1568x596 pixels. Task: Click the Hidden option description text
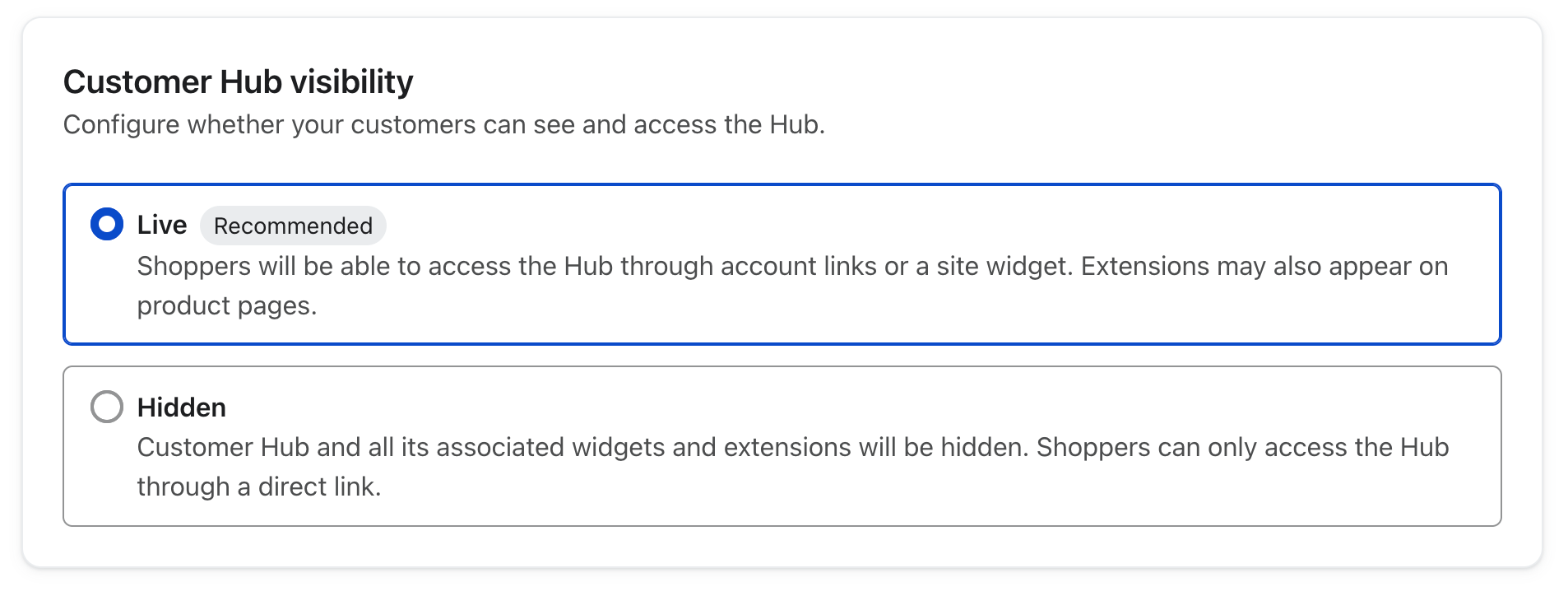point(793,467)
